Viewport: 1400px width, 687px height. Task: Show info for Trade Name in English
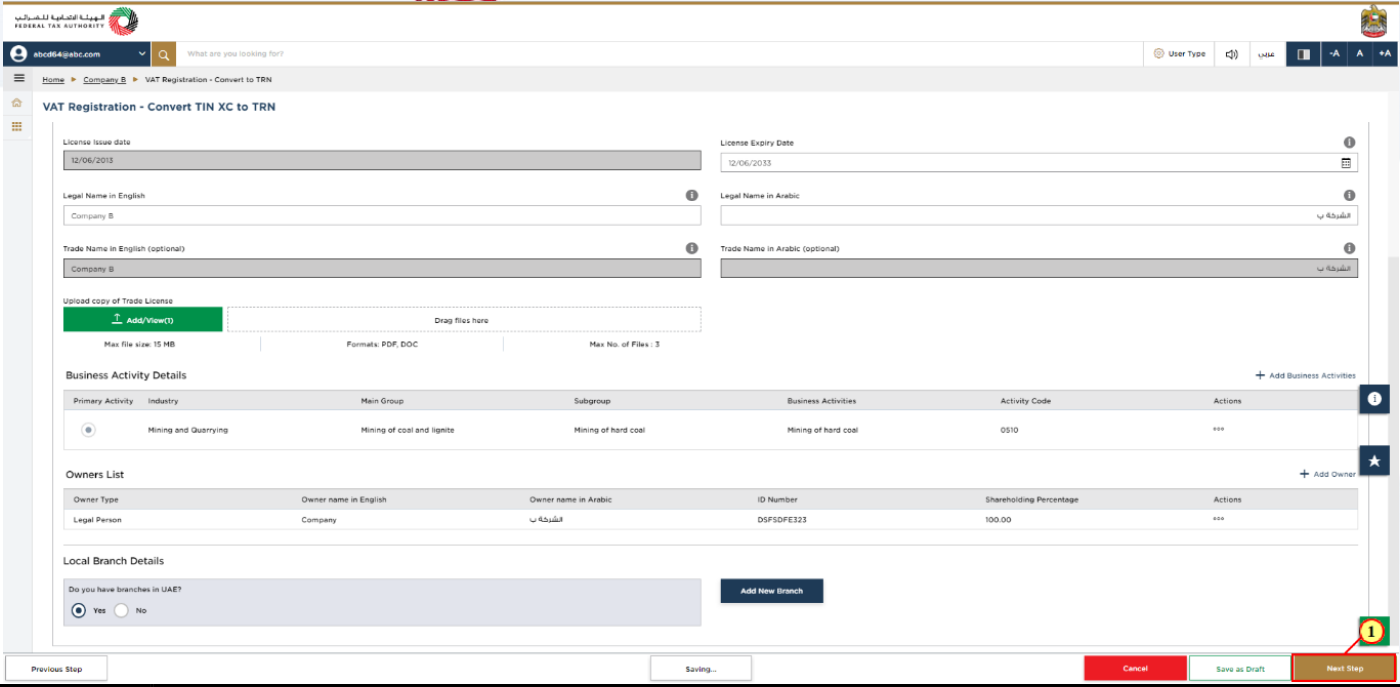[x=692, y=248]
